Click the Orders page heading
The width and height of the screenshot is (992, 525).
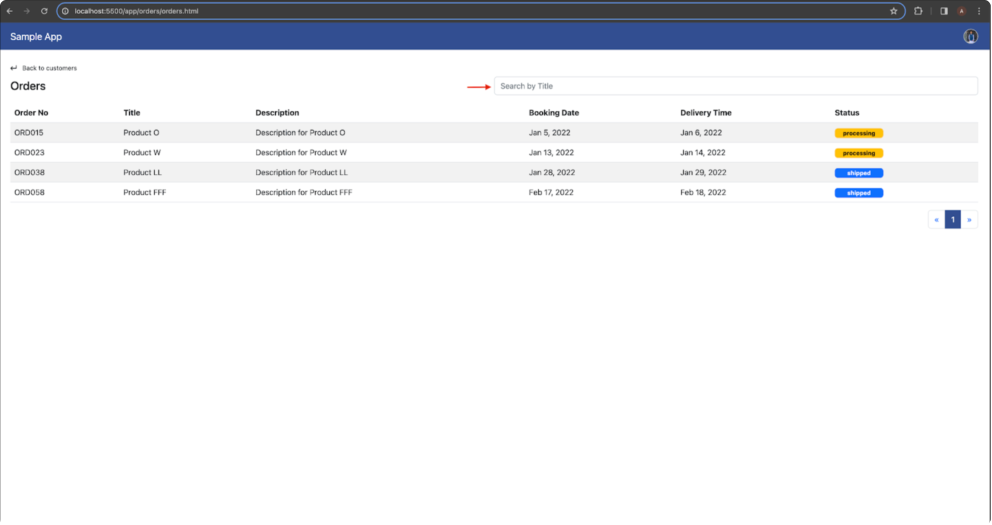(28, 86)
